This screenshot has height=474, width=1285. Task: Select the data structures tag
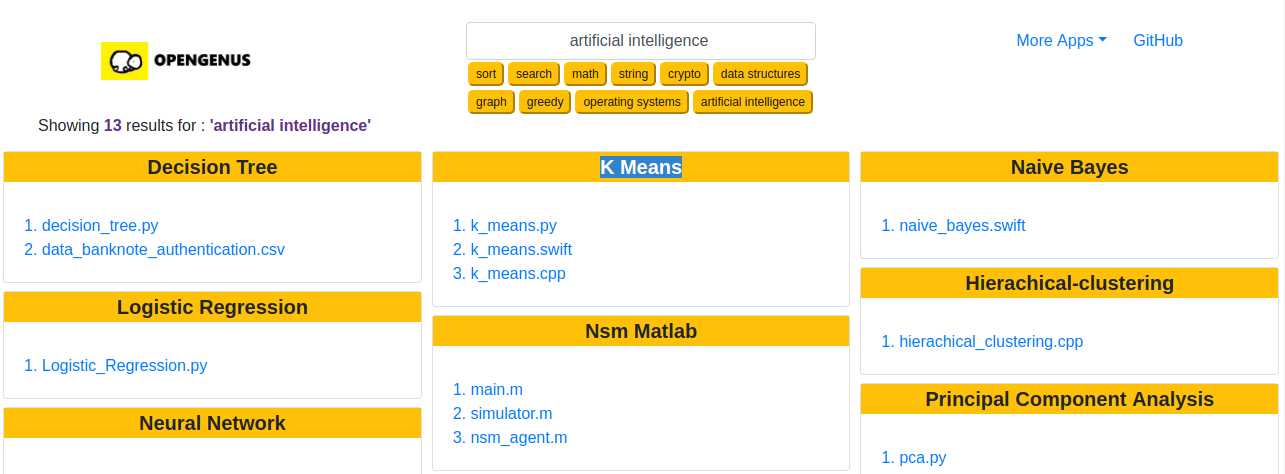[760, 74]
